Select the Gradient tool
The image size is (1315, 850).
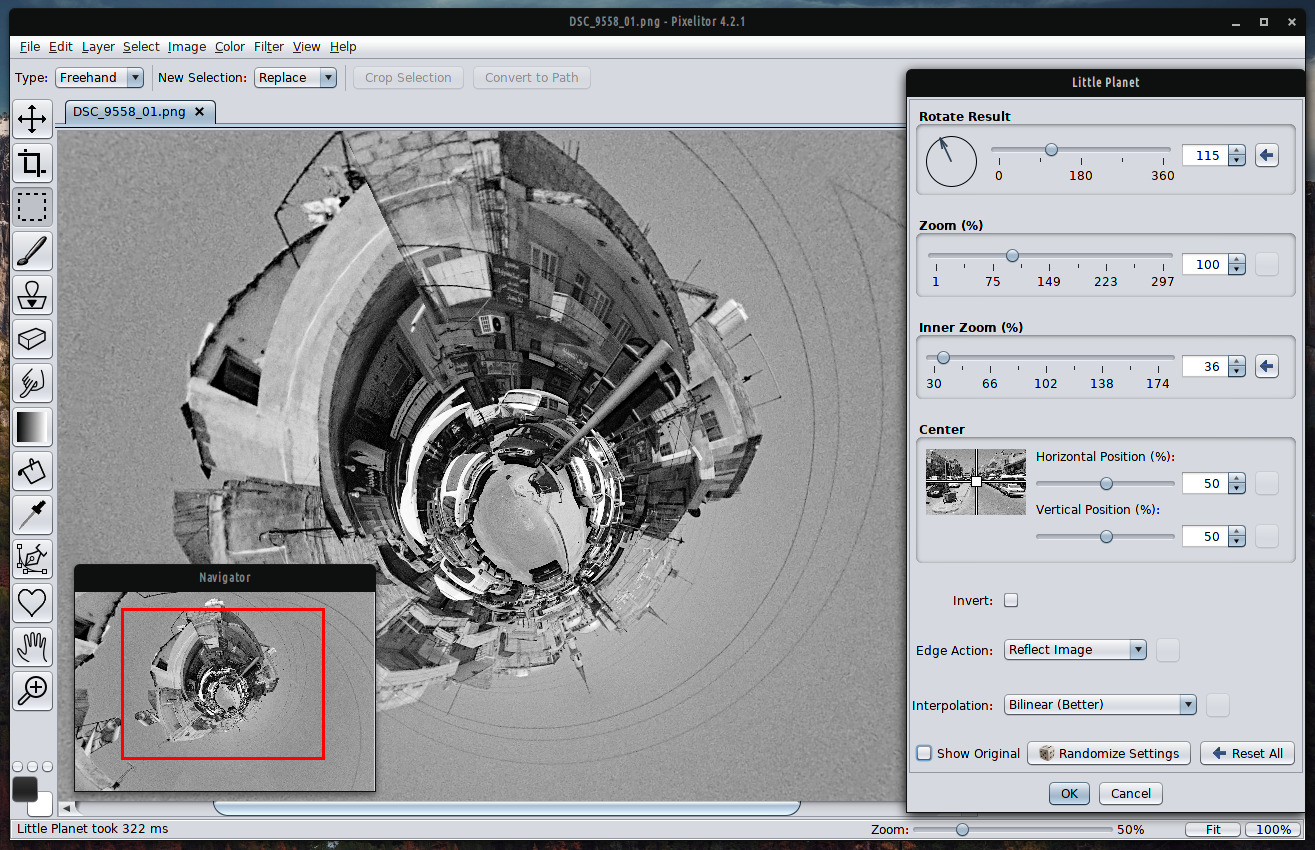[33, 427]
